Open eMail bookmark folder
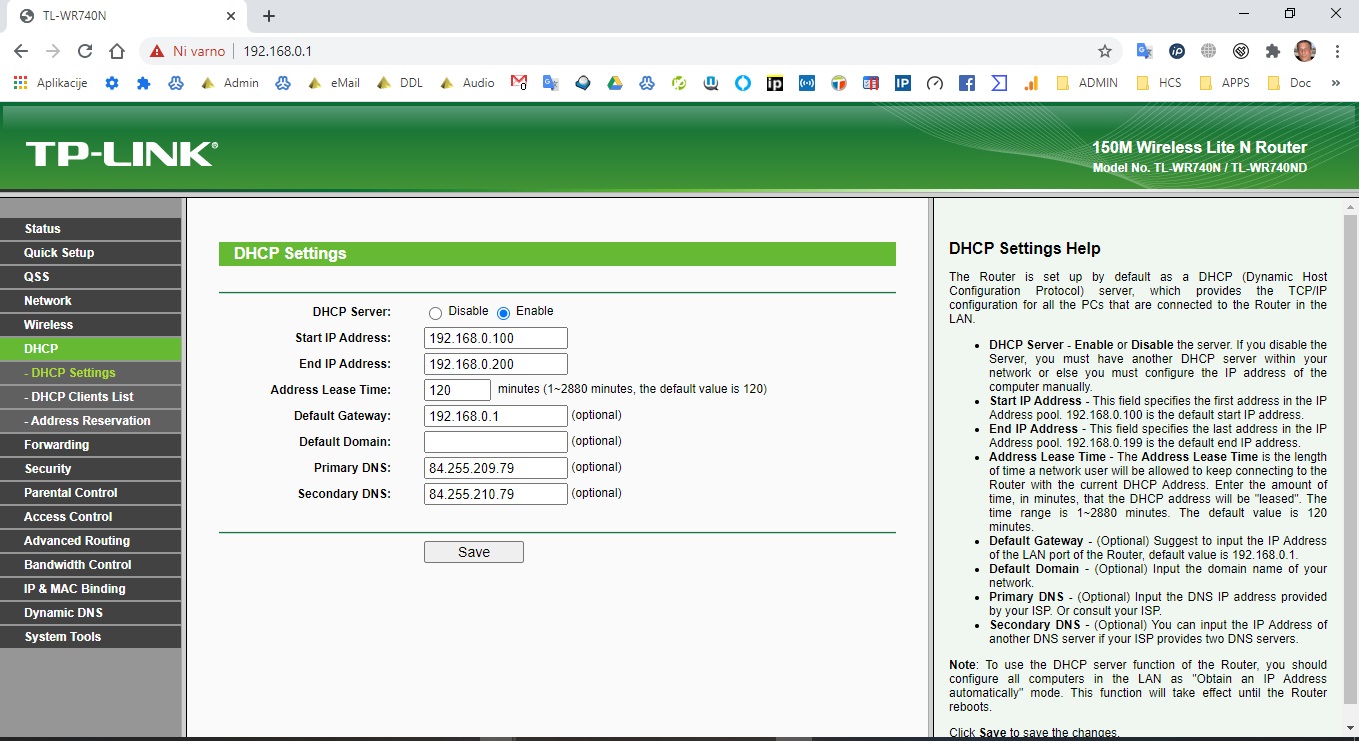1359x741 pixels. 333,83
